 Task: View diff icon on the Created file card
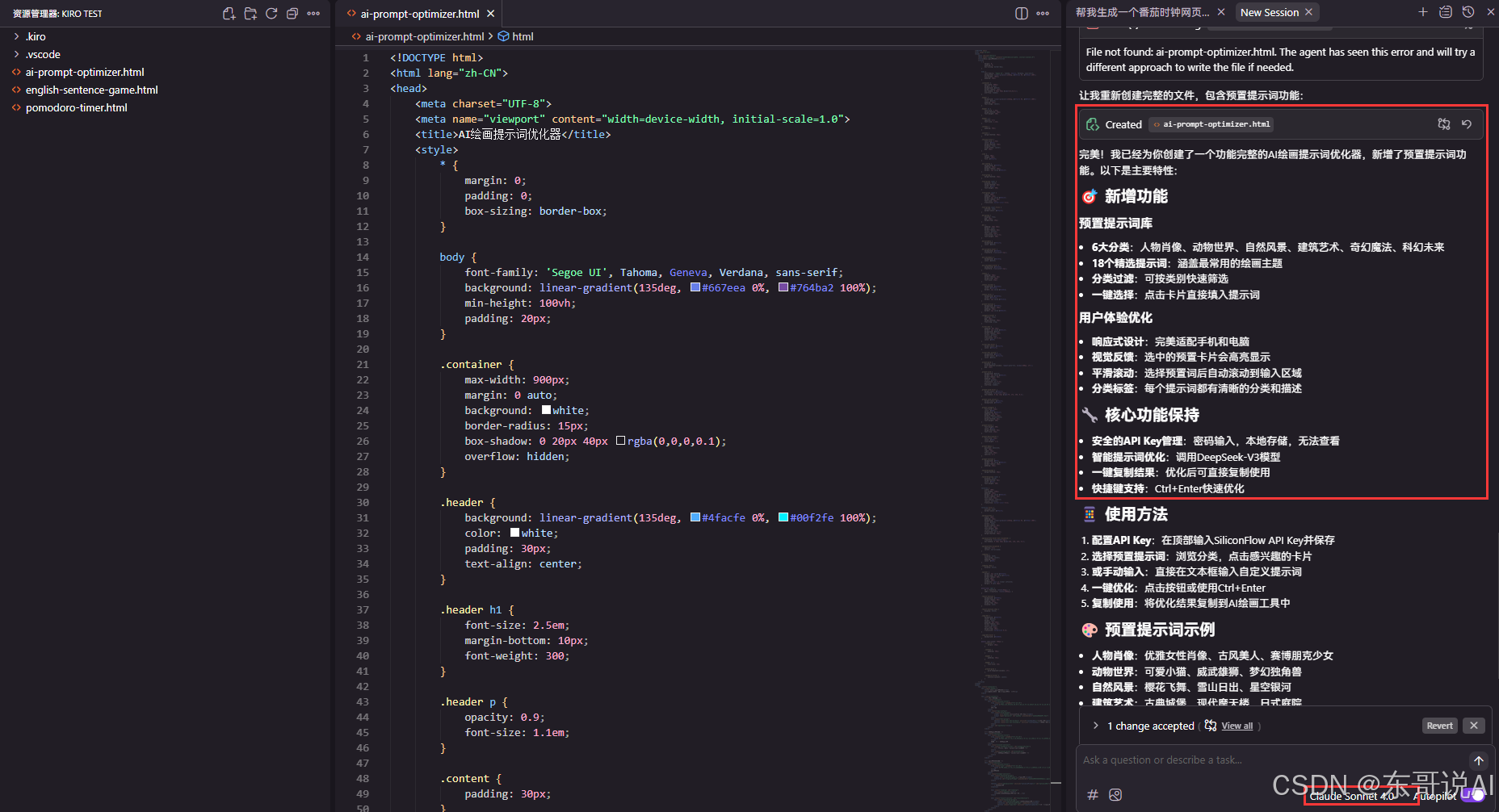coord(1444,124)
